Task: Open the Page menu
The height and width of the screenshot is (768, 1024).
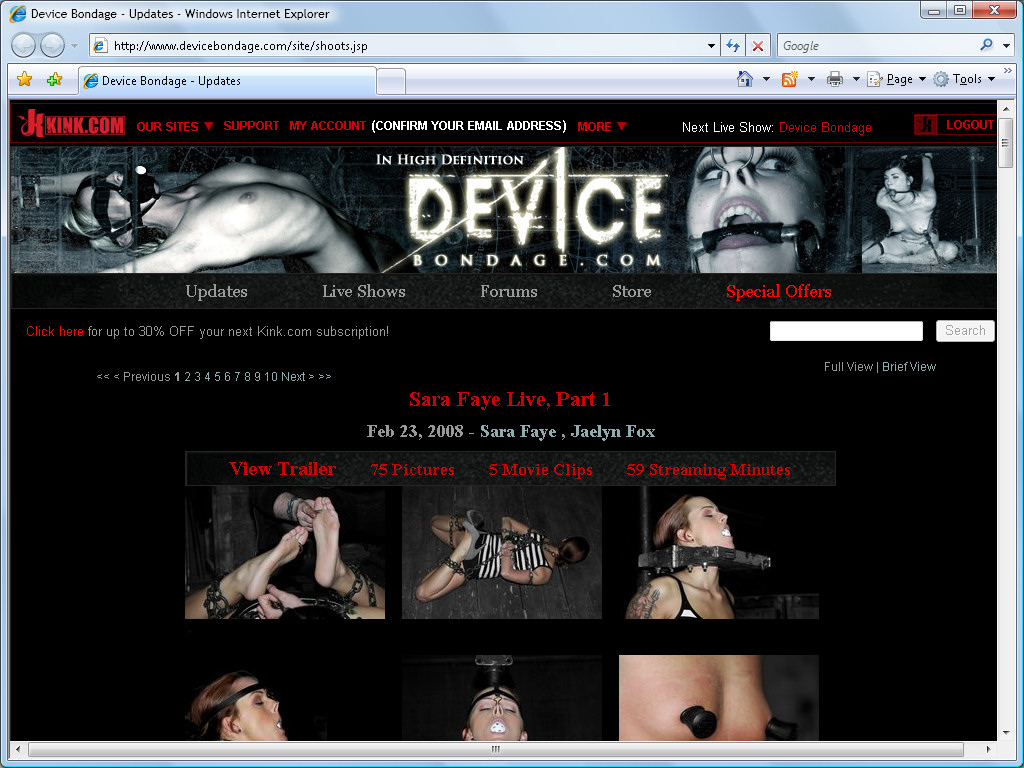Action: point(896,79)
